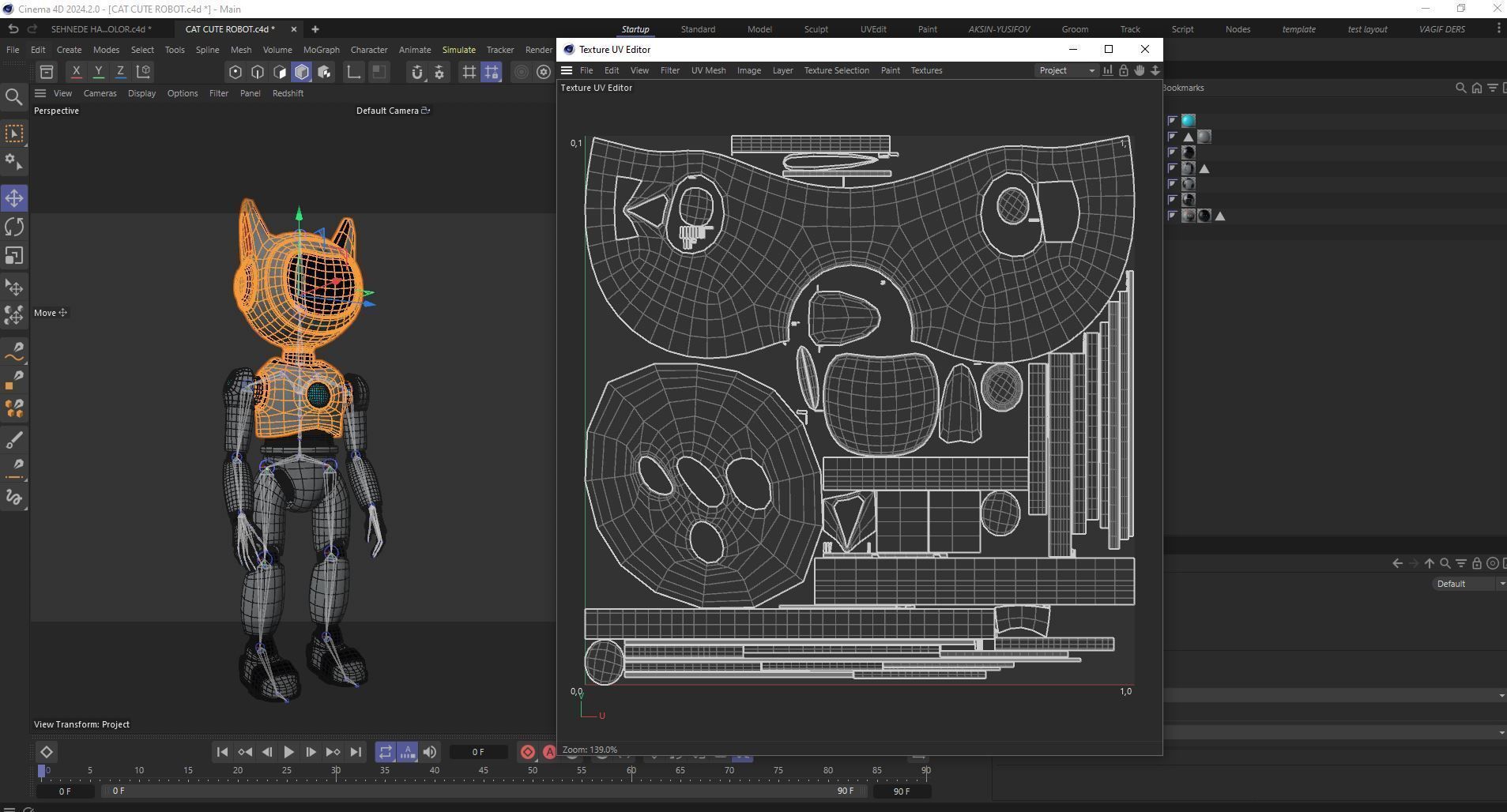Click the Axis mode L-shaped icon

pyautogui.click(x=354, y=72)
